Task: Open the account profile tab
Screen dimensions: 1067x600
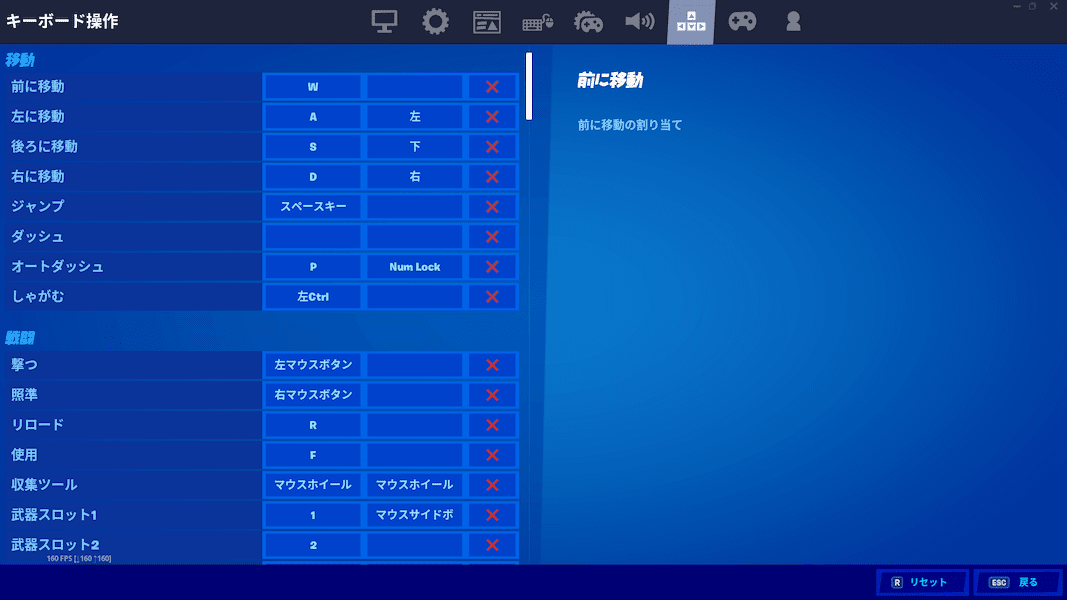Action: 793,22
